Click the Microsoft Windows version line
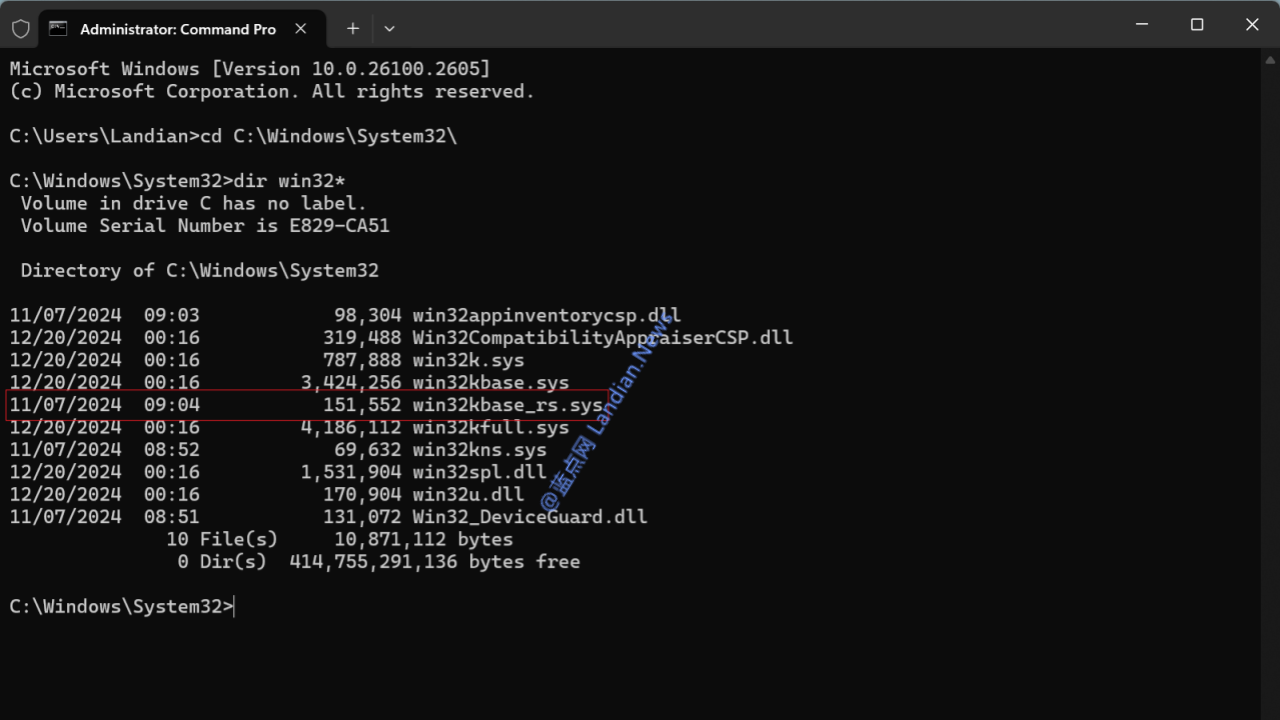The height and width of the screenshot is (720, 1280). point(250,69)
